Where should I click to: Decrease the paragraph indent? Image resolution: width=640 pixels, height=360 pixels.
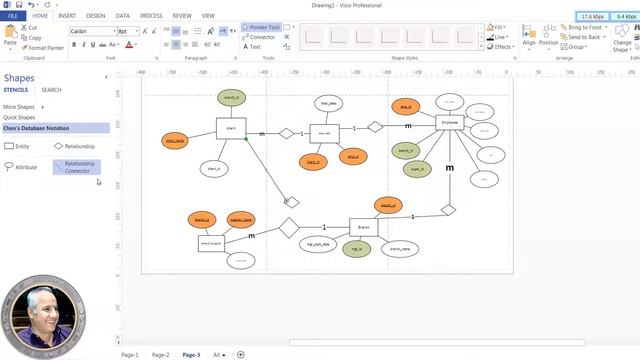click(207, 44)
